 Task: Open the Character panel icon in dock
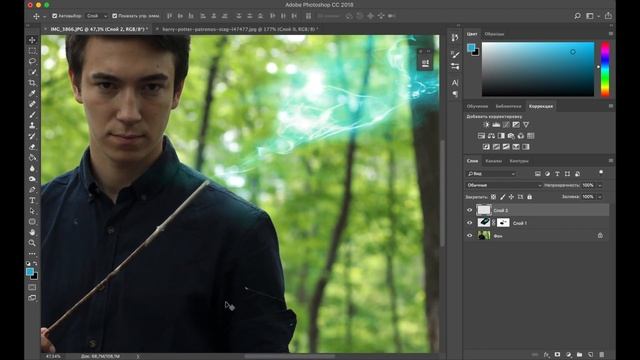pyautogui.click(x=455, y=82)
